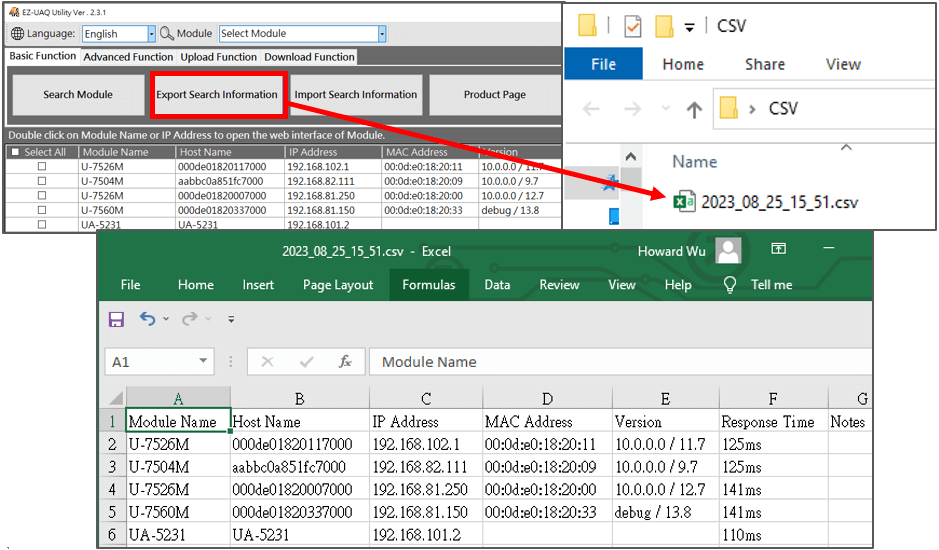Open the Excel Page Layout tab

(x=338, y=285)
